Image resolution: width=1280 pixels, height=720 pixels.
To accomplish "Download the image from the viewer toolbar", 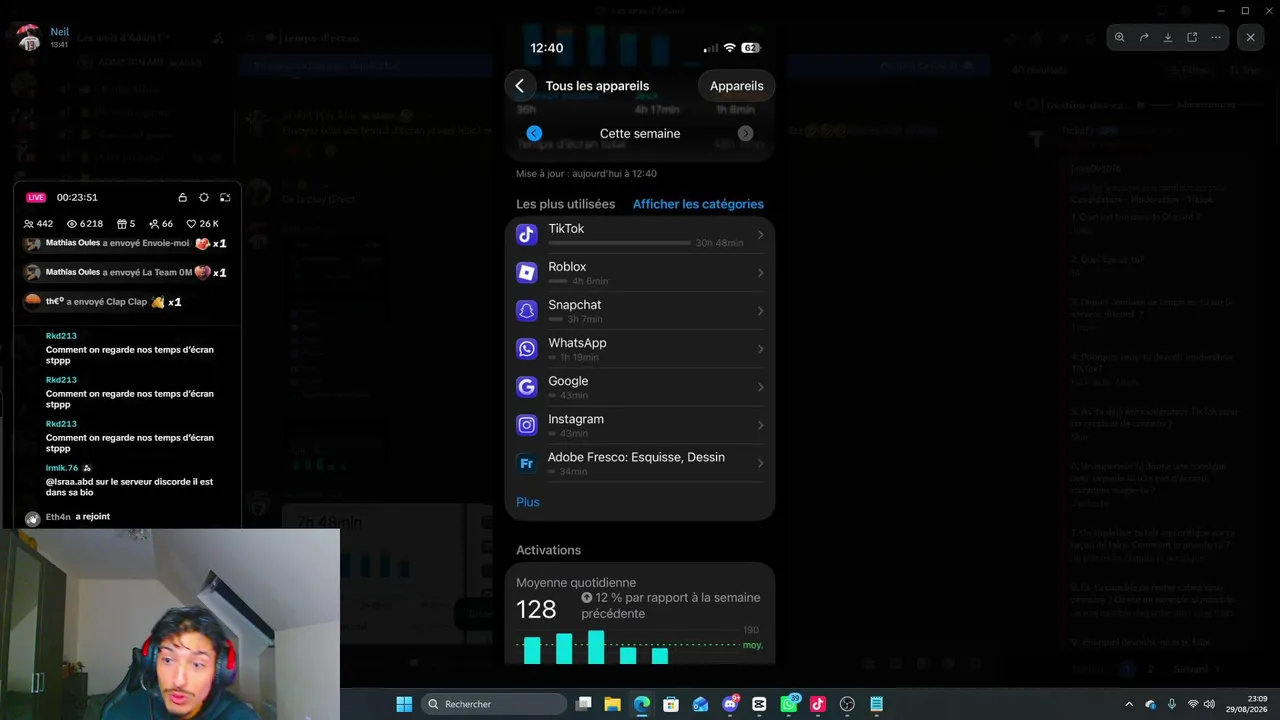I will (1168, 37).
